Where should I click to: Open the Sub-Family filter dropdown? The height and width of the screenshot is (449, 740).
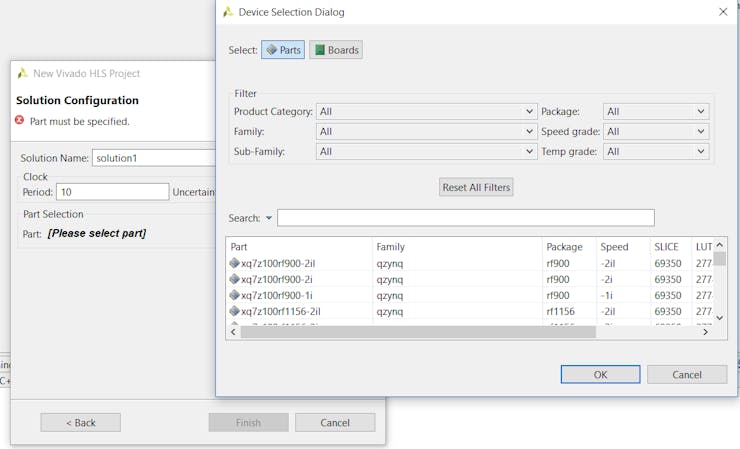[x=426, y=152]
